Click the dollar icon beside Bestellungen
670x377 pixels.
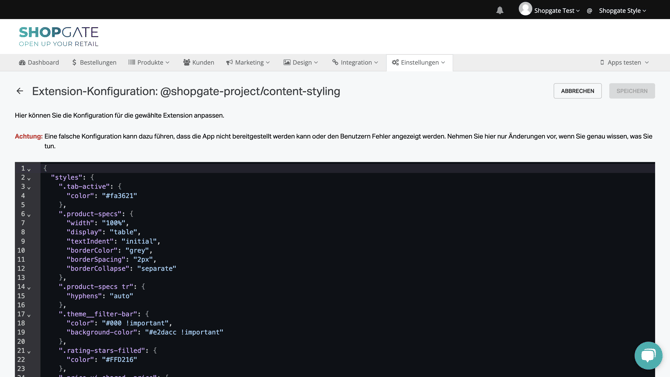click(74, 62)
